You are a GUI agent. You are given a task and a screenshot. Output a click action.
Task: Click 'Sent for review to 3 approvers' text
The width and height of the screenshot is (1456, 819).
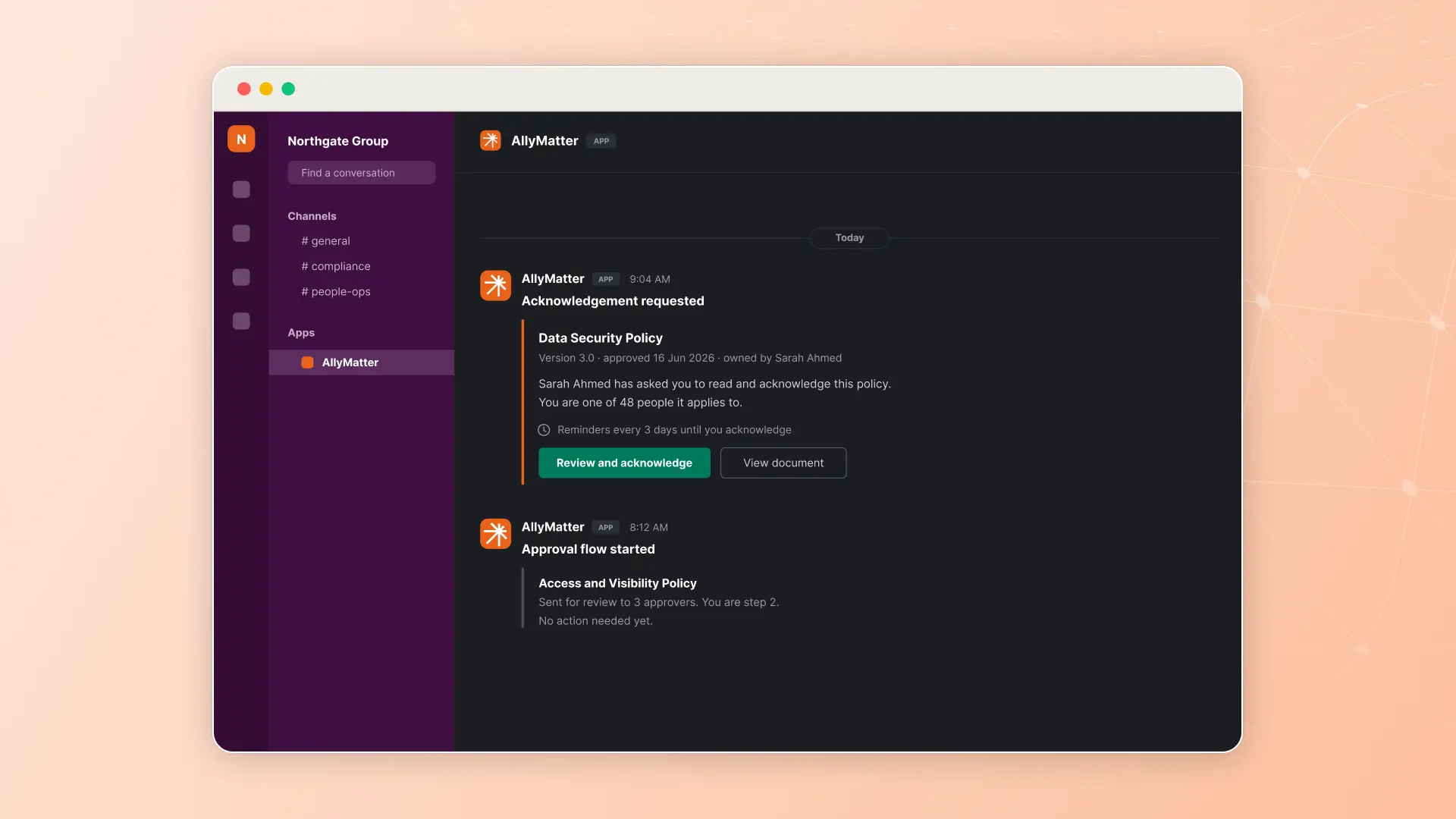(x=618, y=602)
